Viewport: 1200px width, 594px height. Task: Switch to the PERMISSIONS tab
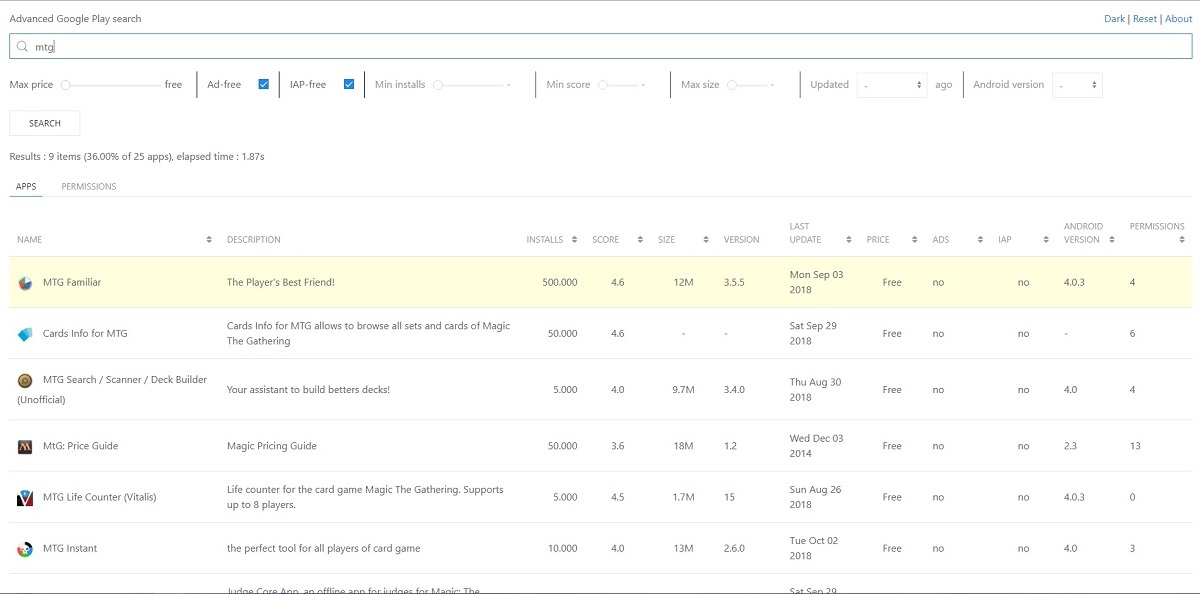click(x=89, y=187)
